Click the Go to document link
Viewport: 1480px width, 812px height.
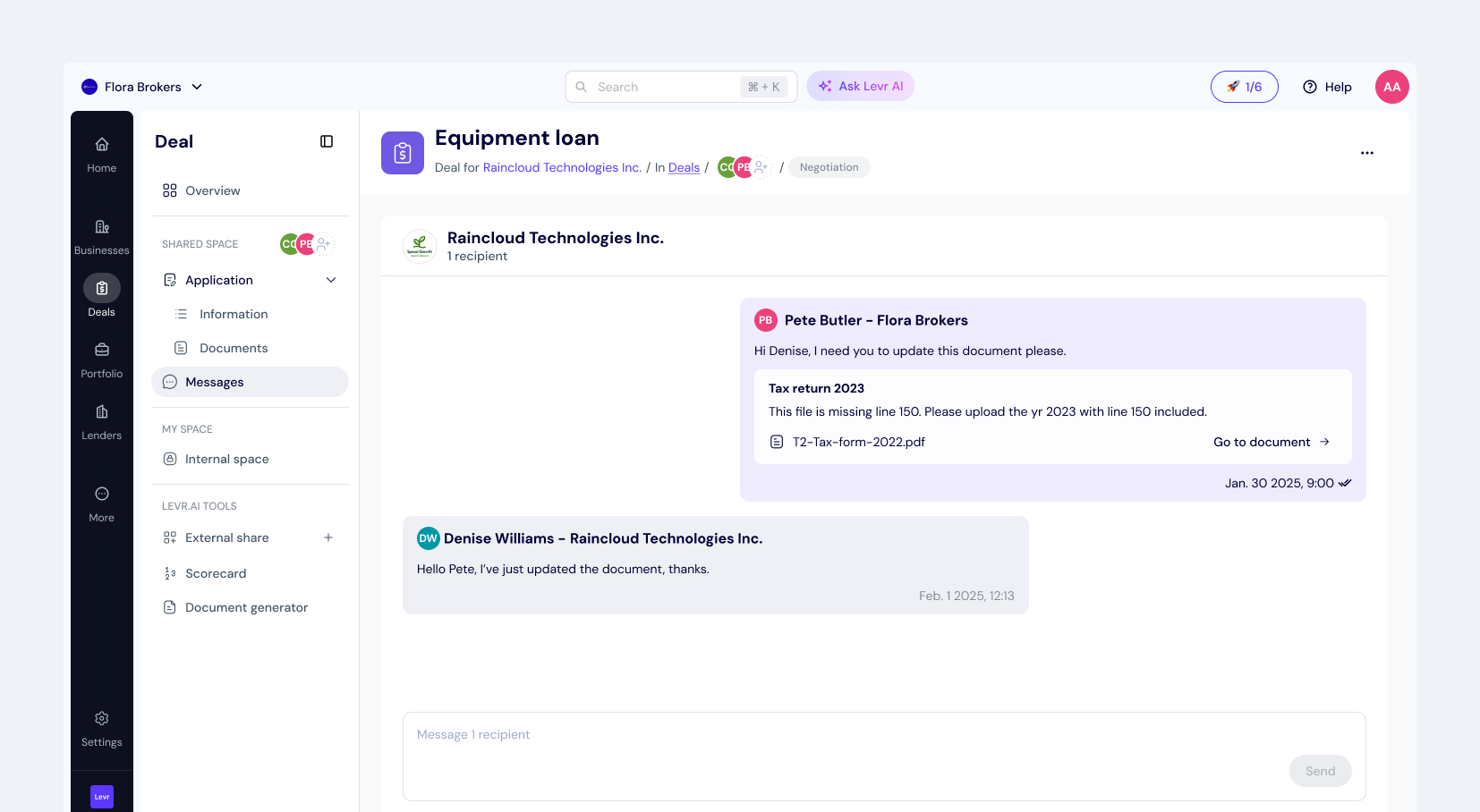point(1271,442)
